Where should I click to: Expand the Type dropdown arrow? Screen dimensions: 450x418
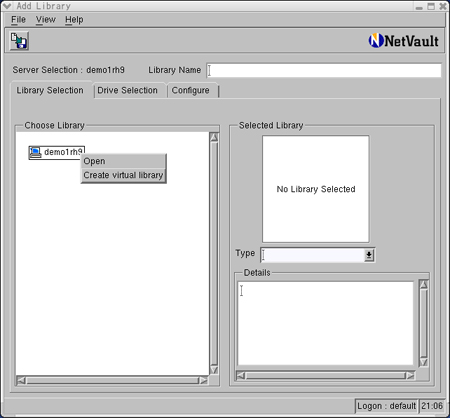(369, 255)
